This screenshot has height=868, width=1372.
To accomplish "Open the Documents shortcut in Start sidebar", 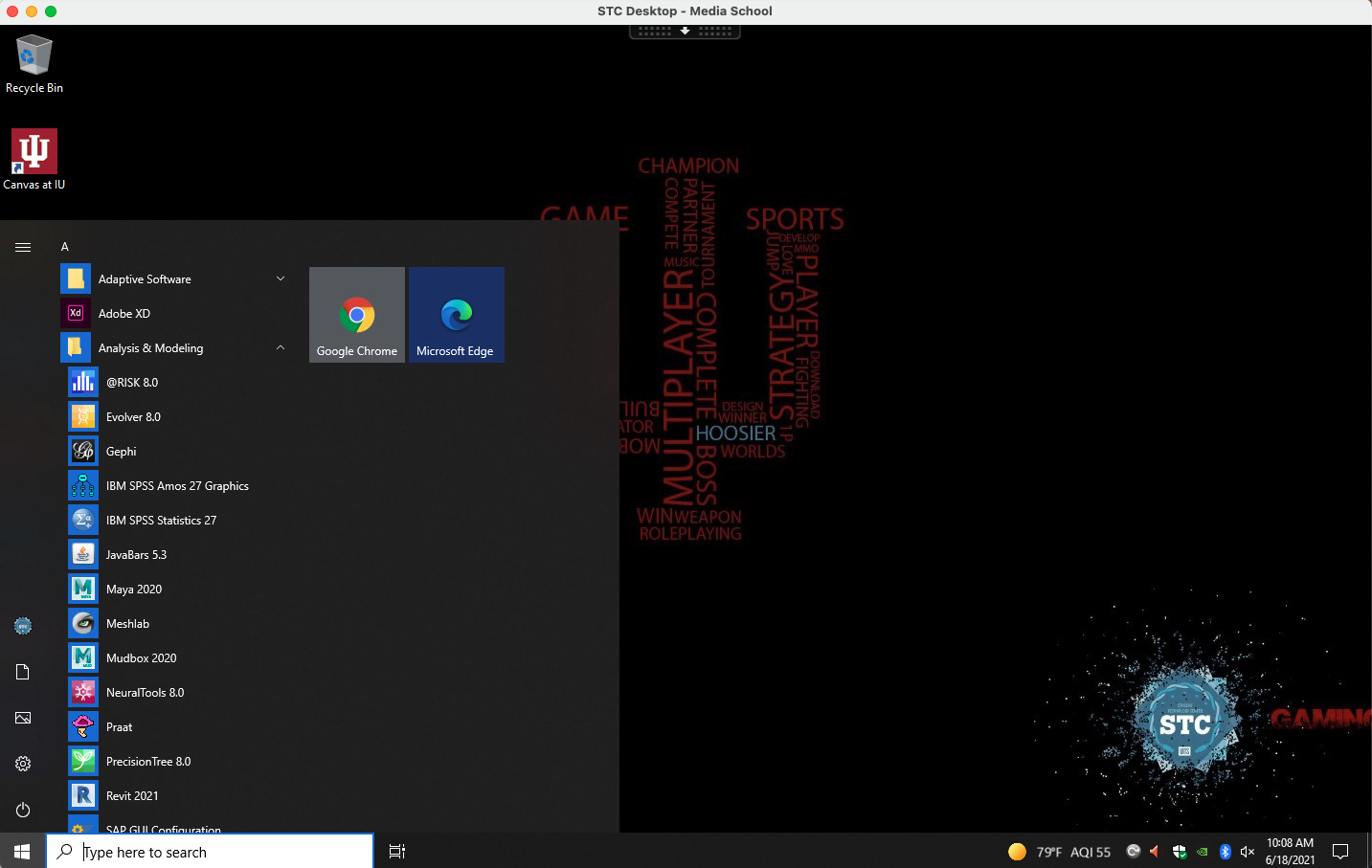I will (23, 672).
